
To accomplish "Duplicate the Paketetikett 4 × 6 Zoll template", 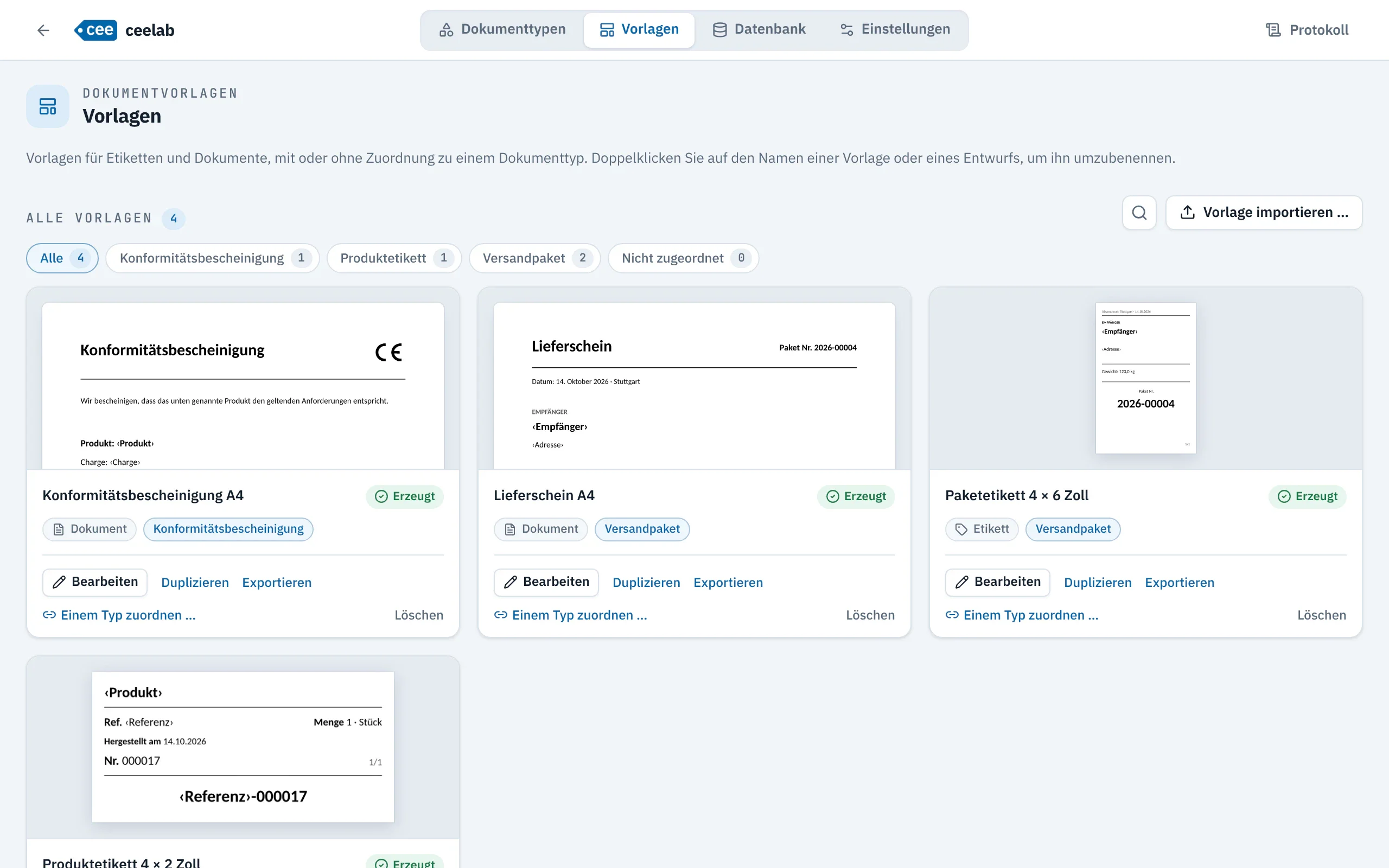I will [1098, 583].
